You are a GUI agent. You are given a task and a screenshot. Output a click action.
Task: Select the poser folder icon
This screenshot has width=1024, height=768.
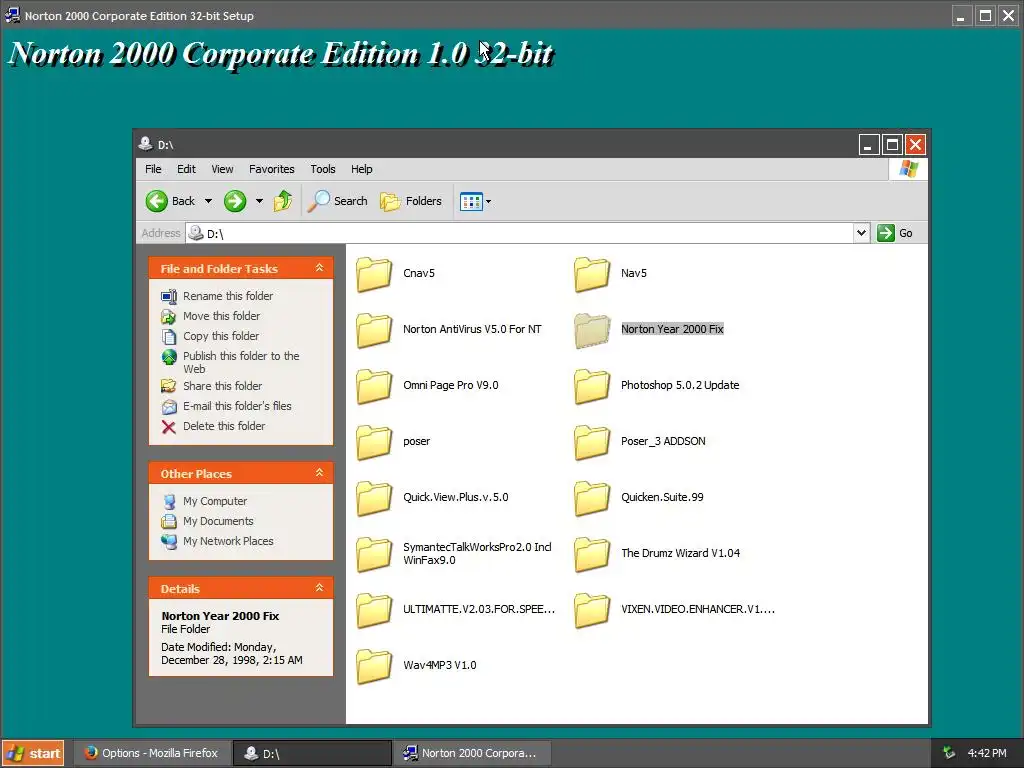coord(374,442)
